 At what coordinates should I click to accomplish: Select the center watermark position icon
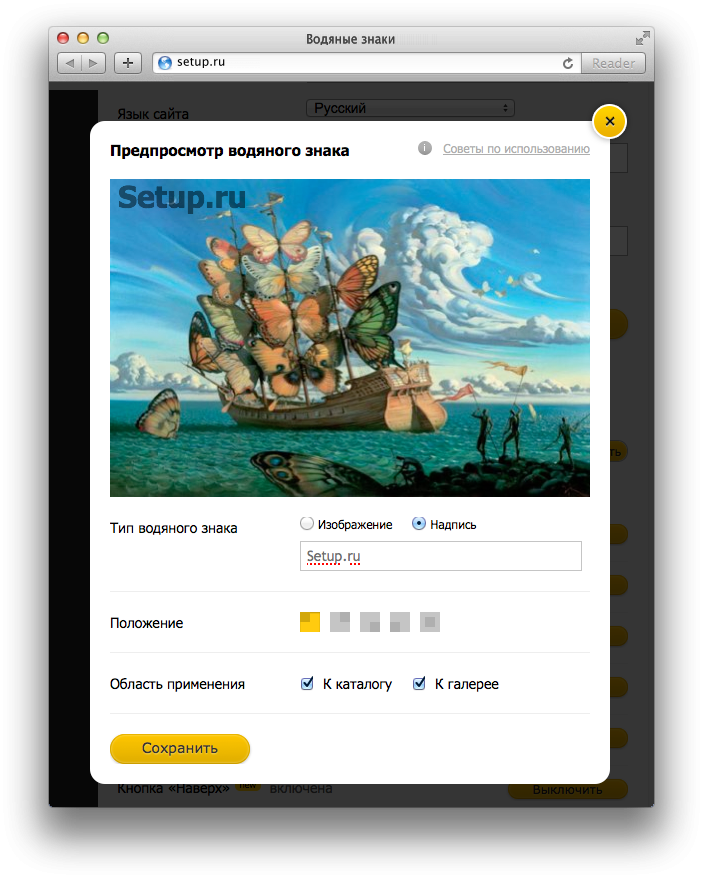coord(430,622)
